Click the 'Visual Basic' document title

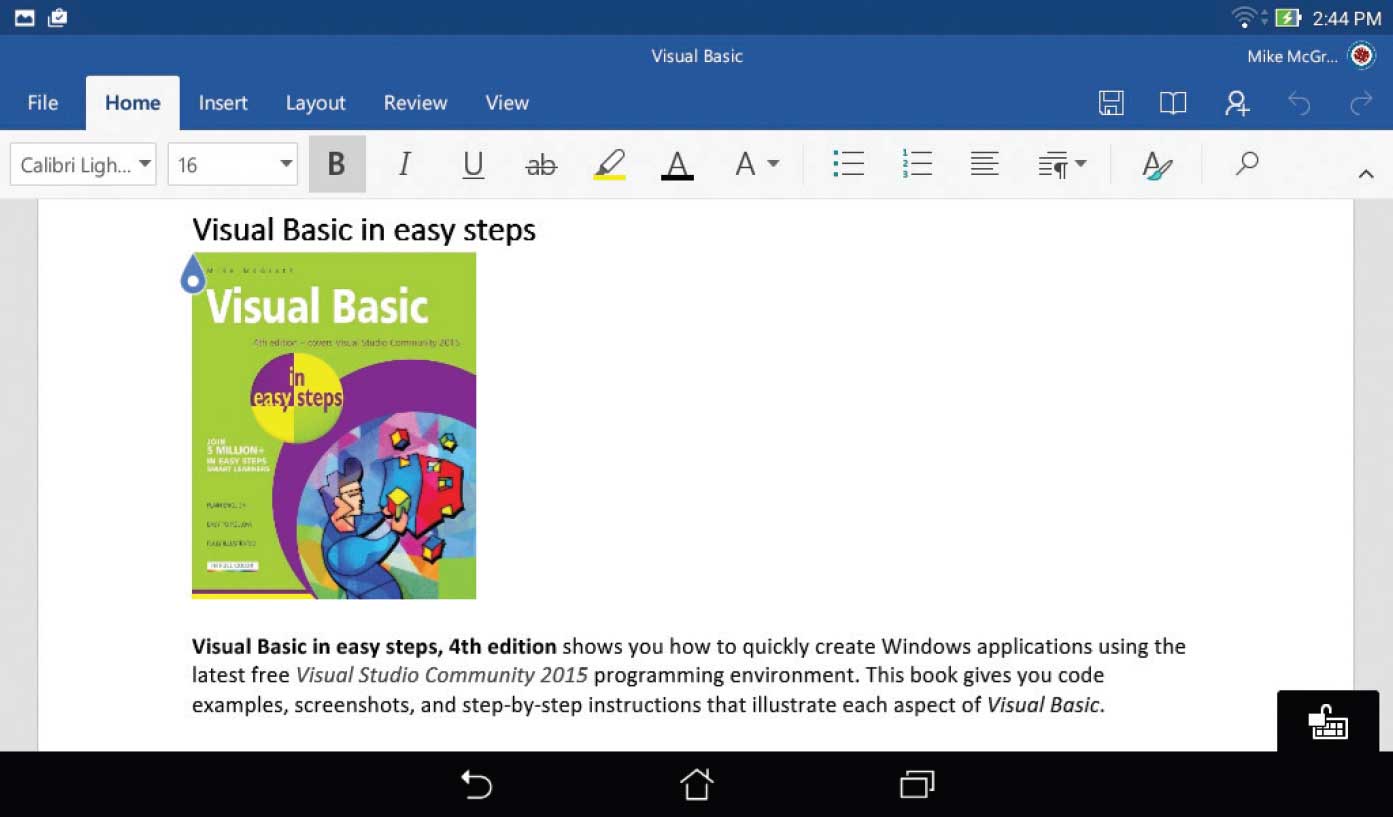coord(697,56)
